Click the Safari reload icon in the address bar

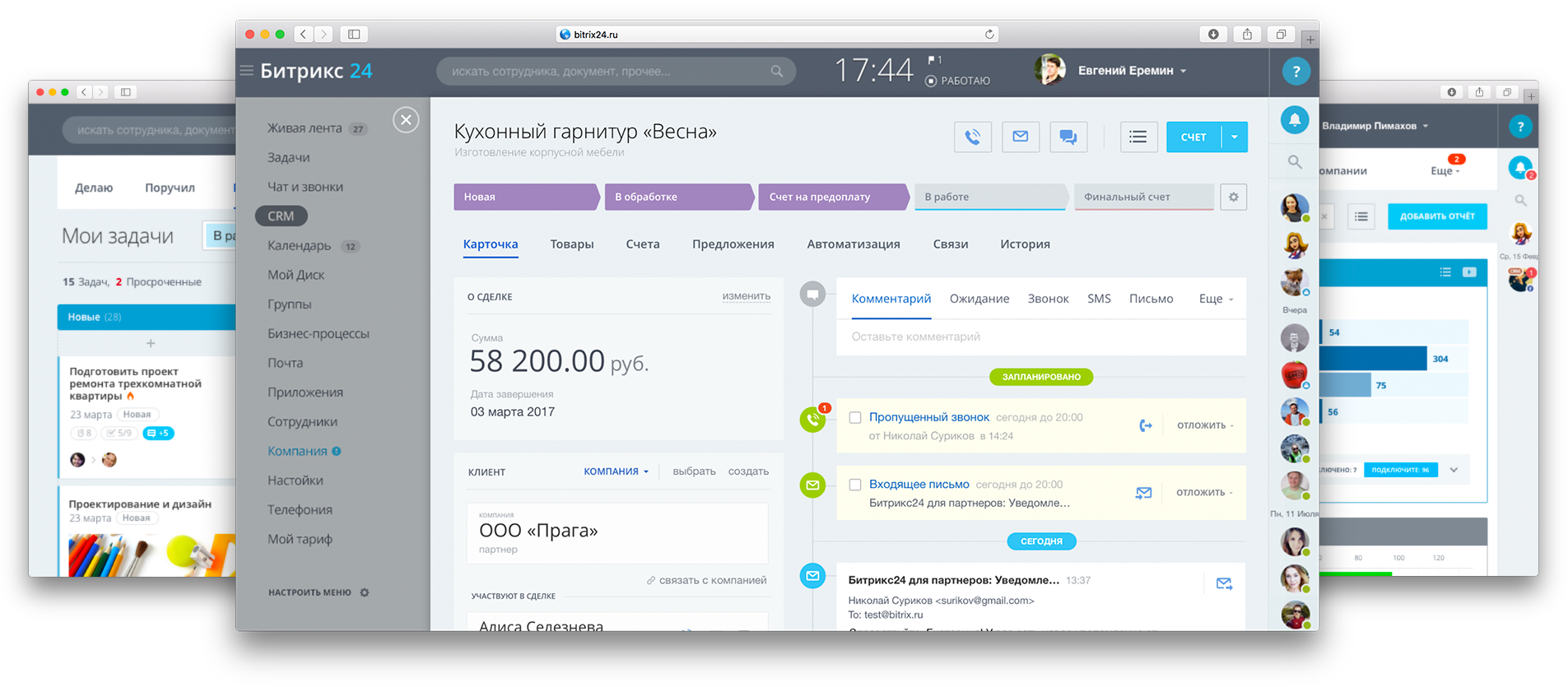click(989, 35)
